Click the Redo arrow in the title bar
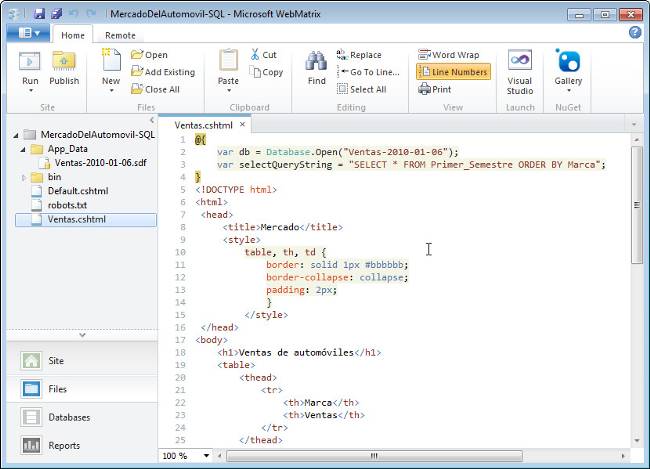This screenshot has height=469, width=650. (x=91, y=14)
